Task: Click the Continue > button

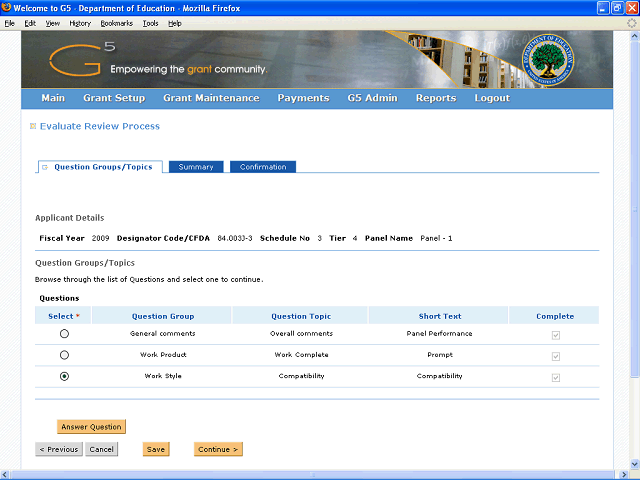Action: point(218,449)
